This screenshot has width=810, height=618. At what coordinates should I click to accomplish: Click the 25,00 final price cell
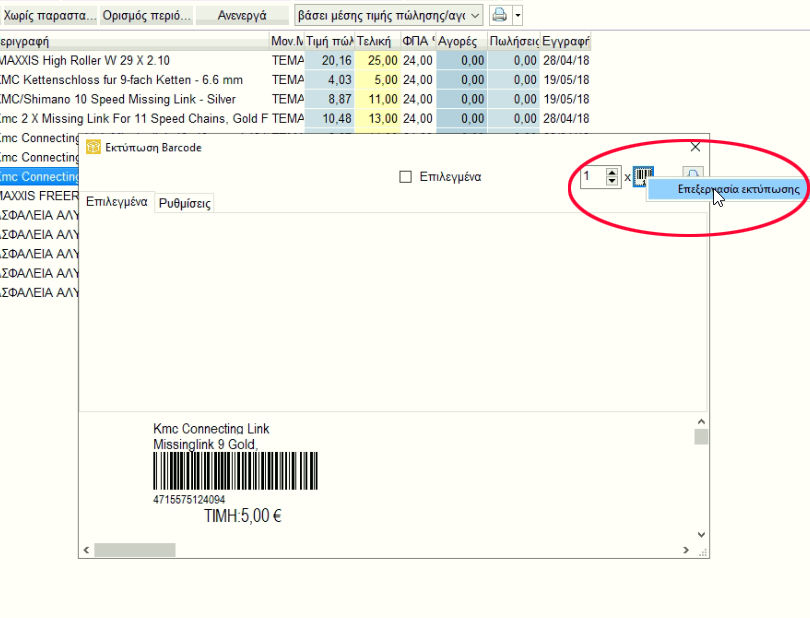click(377, 60)
